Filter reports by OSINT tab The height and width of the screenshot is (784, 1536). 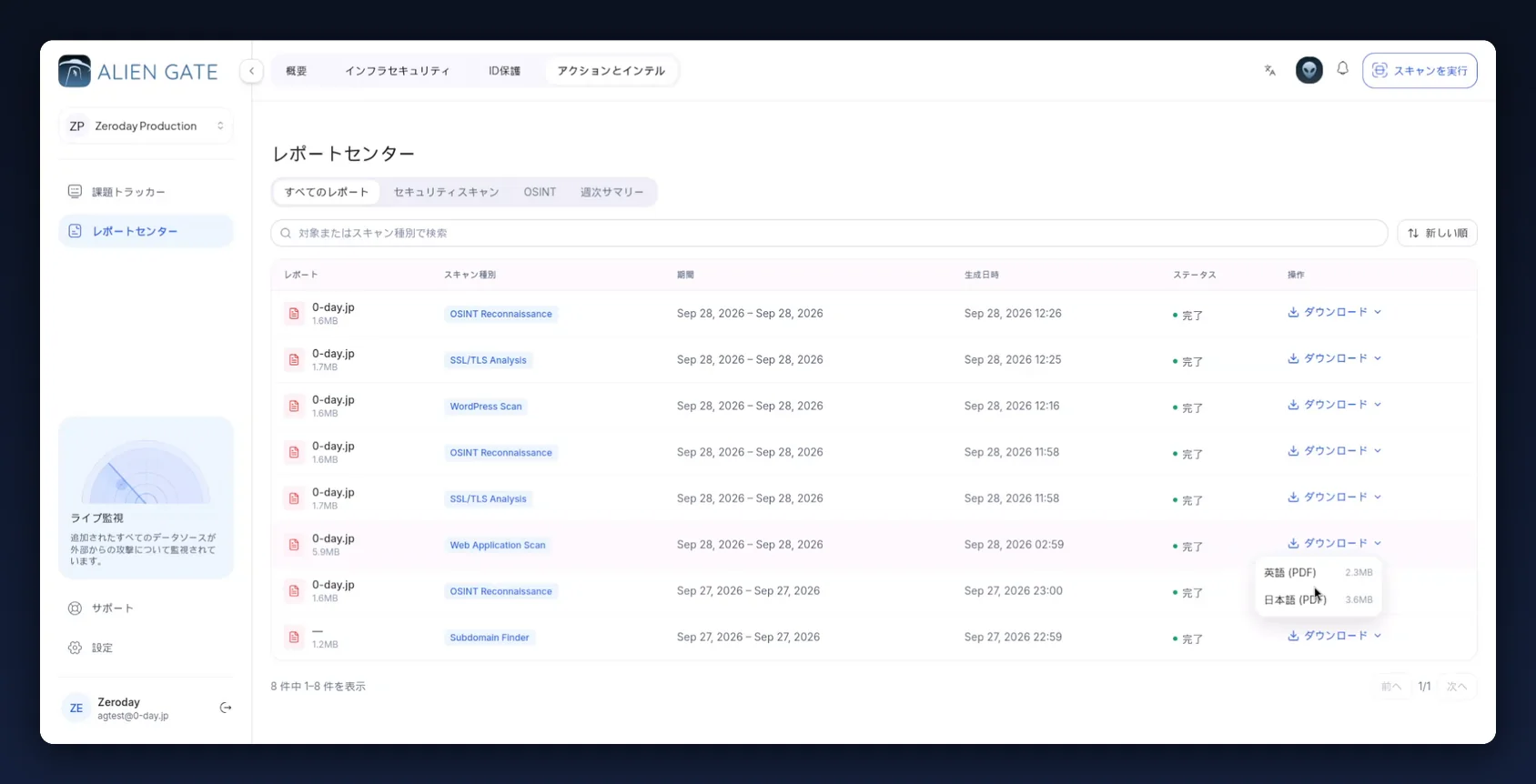point(540,192)
